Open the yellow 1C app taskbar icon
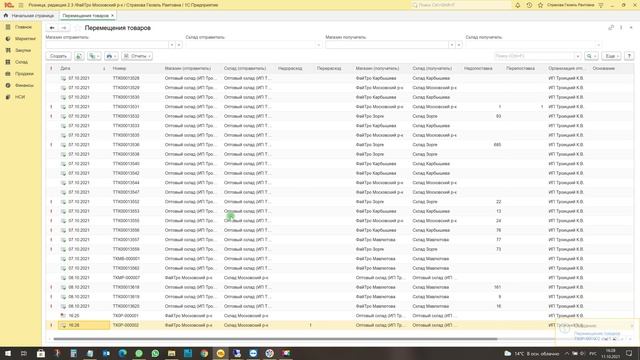Viewport: 640px width, 360px height. (x=220, y=353)
